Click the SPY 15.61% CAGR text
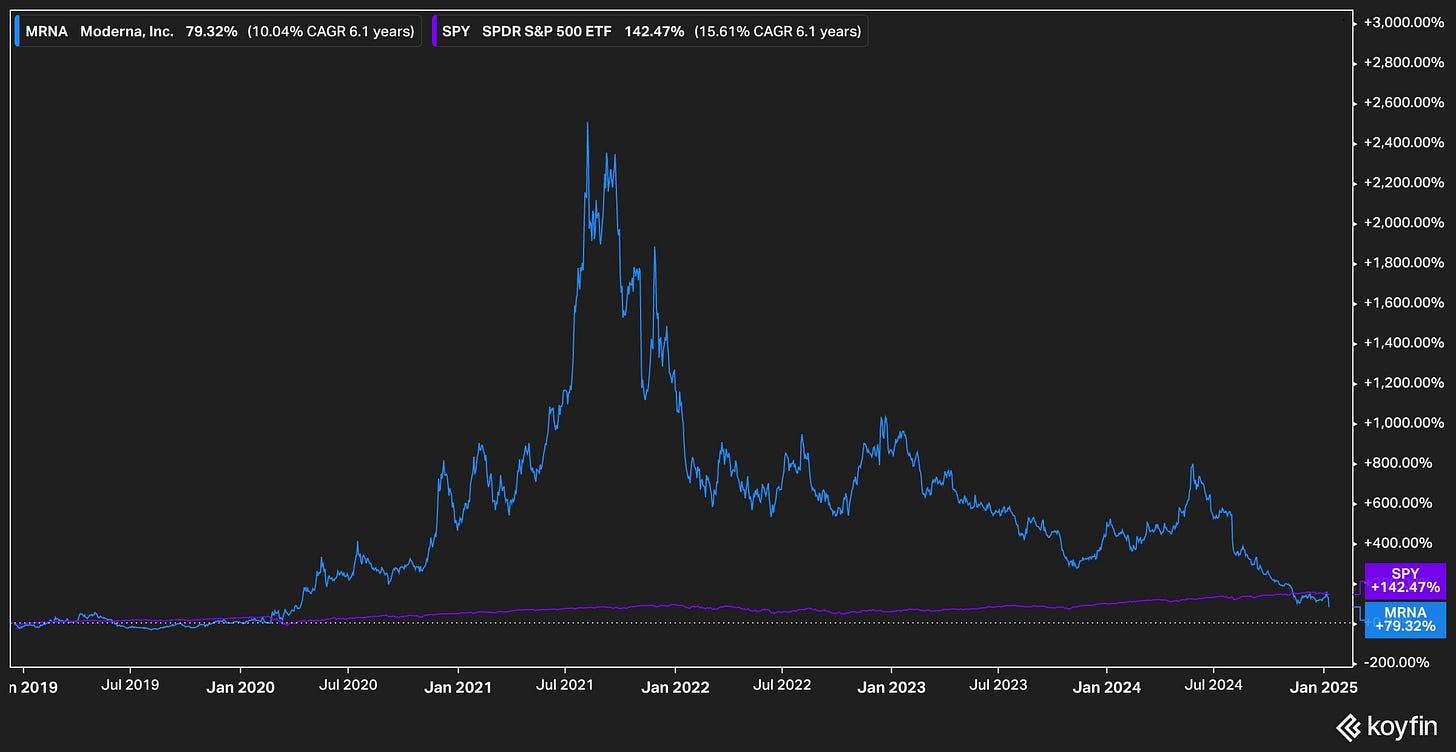This screenshot has width=1456, height=752. coord(777,31)
